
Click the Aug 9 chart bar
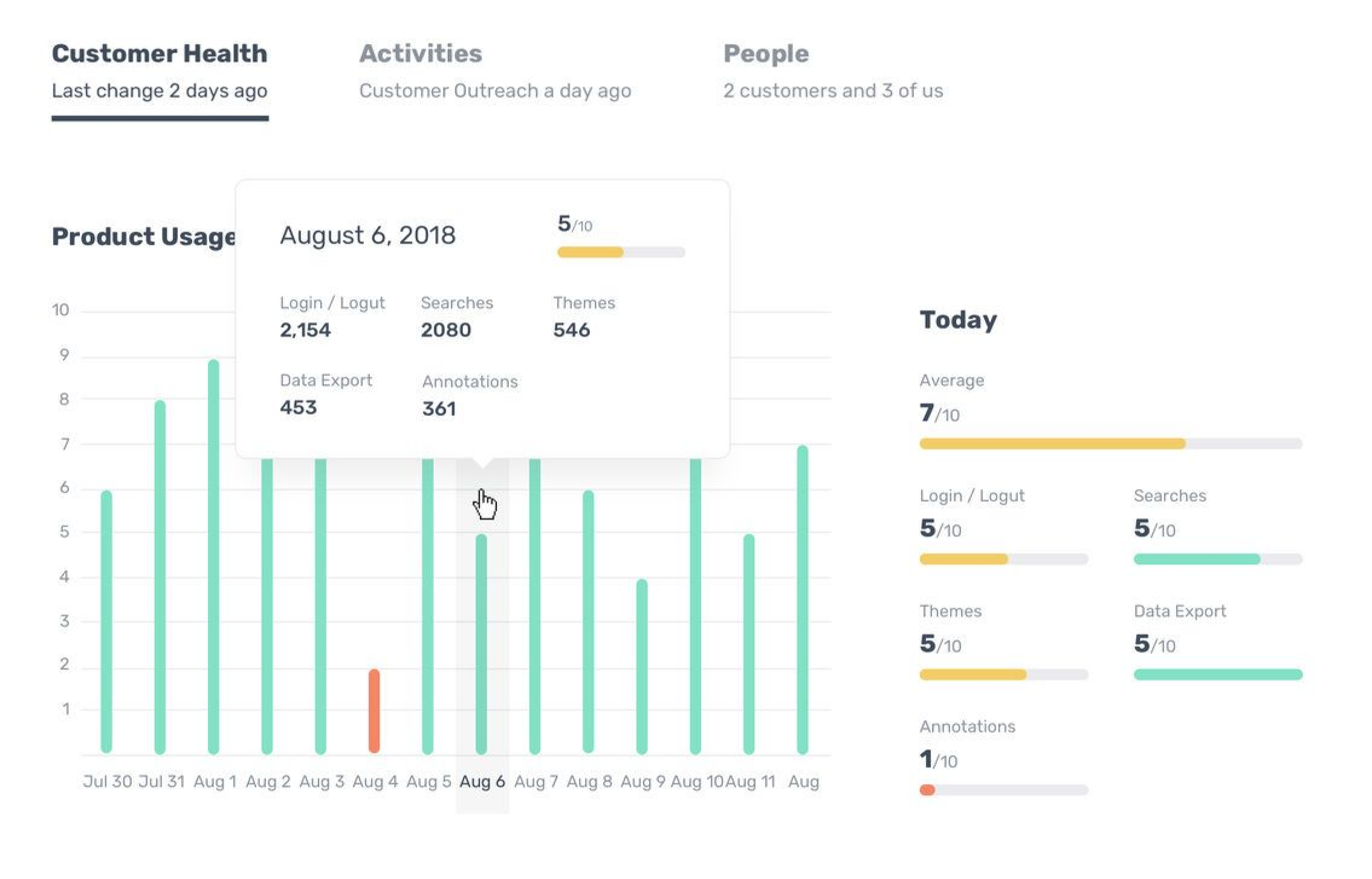tap(642, 666)
